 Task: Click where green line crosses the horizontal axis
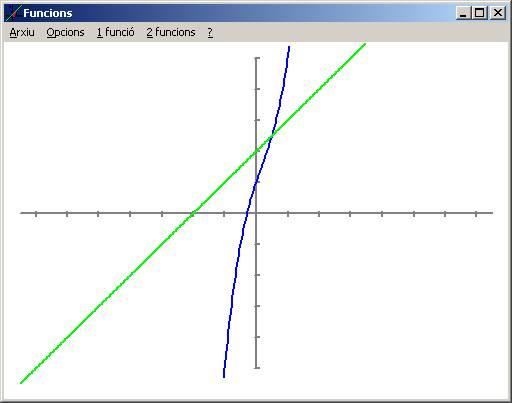tap(193, 213)
